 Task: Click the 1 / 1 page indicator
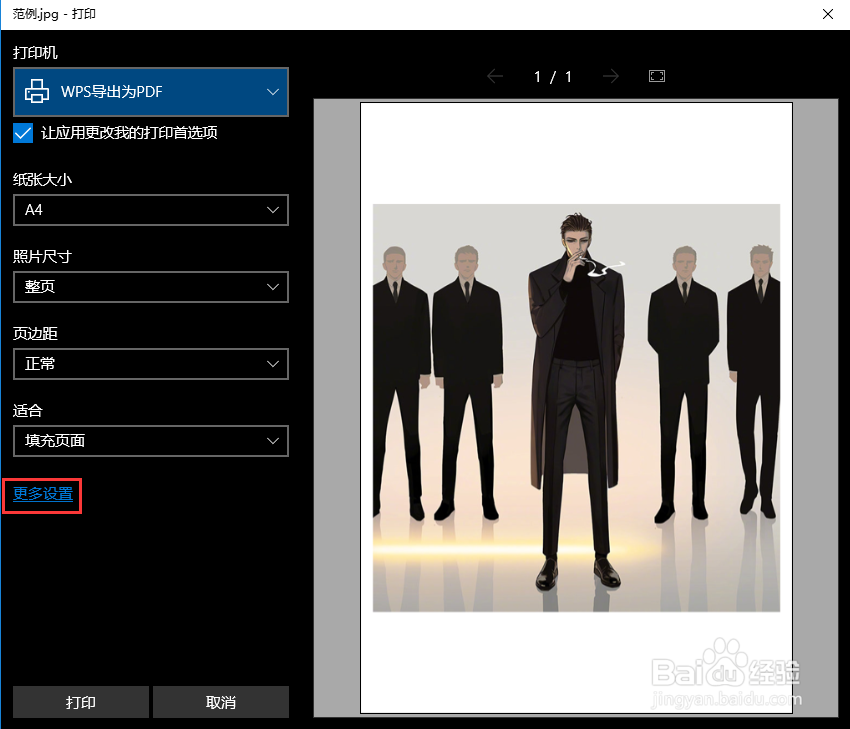(x=552, y=76)
